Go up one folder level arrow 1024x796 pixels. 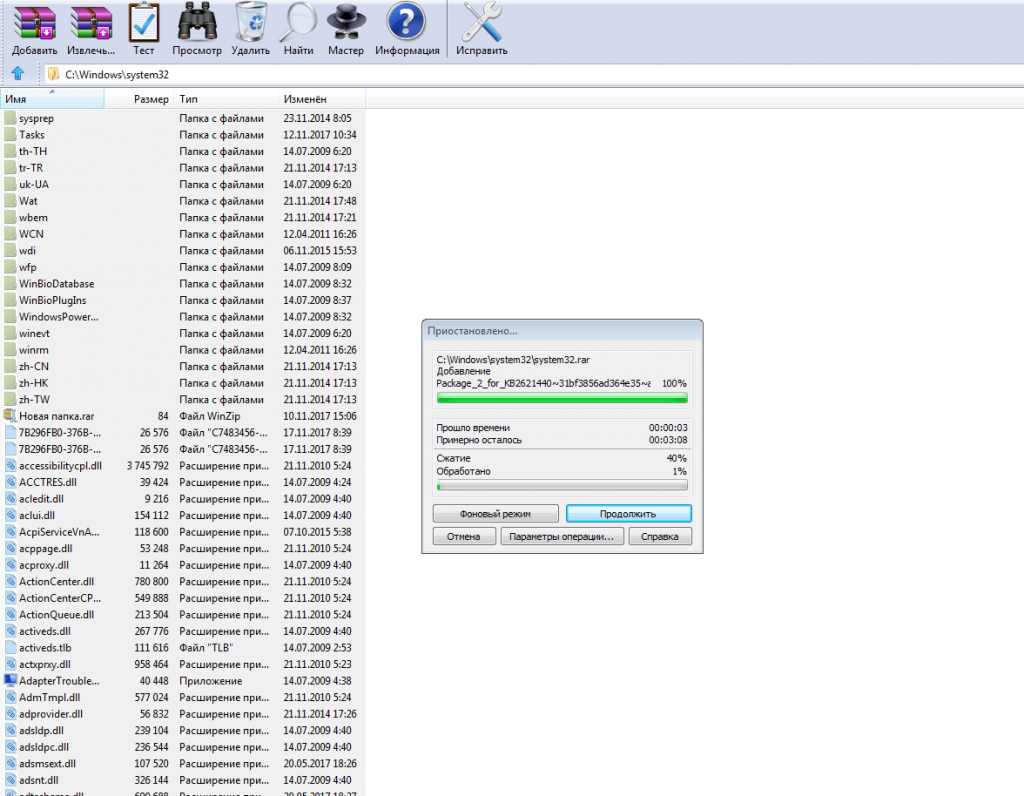coord(18,74)
